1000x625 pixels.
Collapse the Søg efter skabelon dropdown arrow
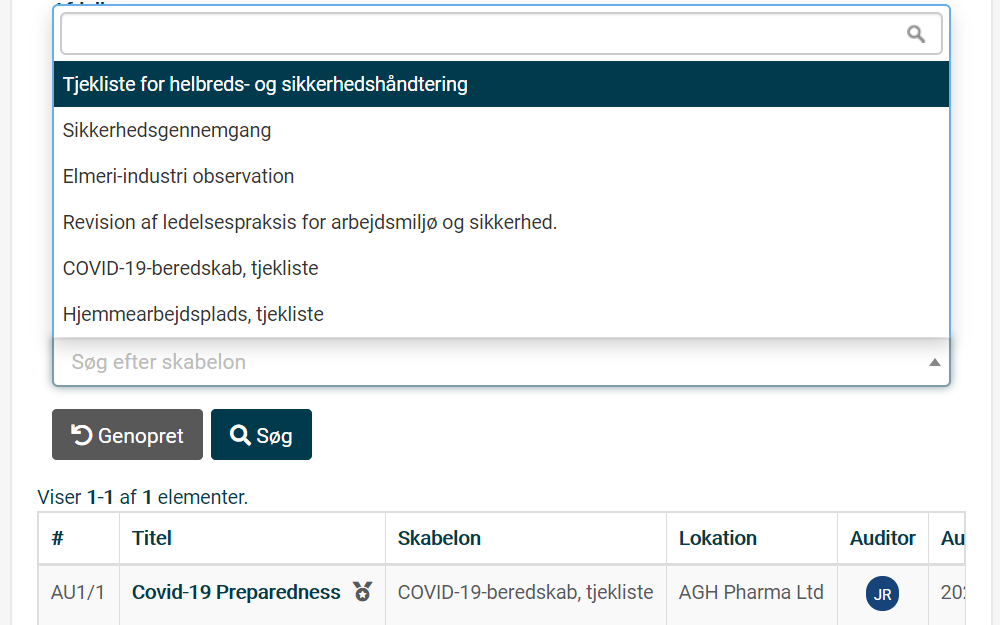pyautogui.click(x=934, y=362)
